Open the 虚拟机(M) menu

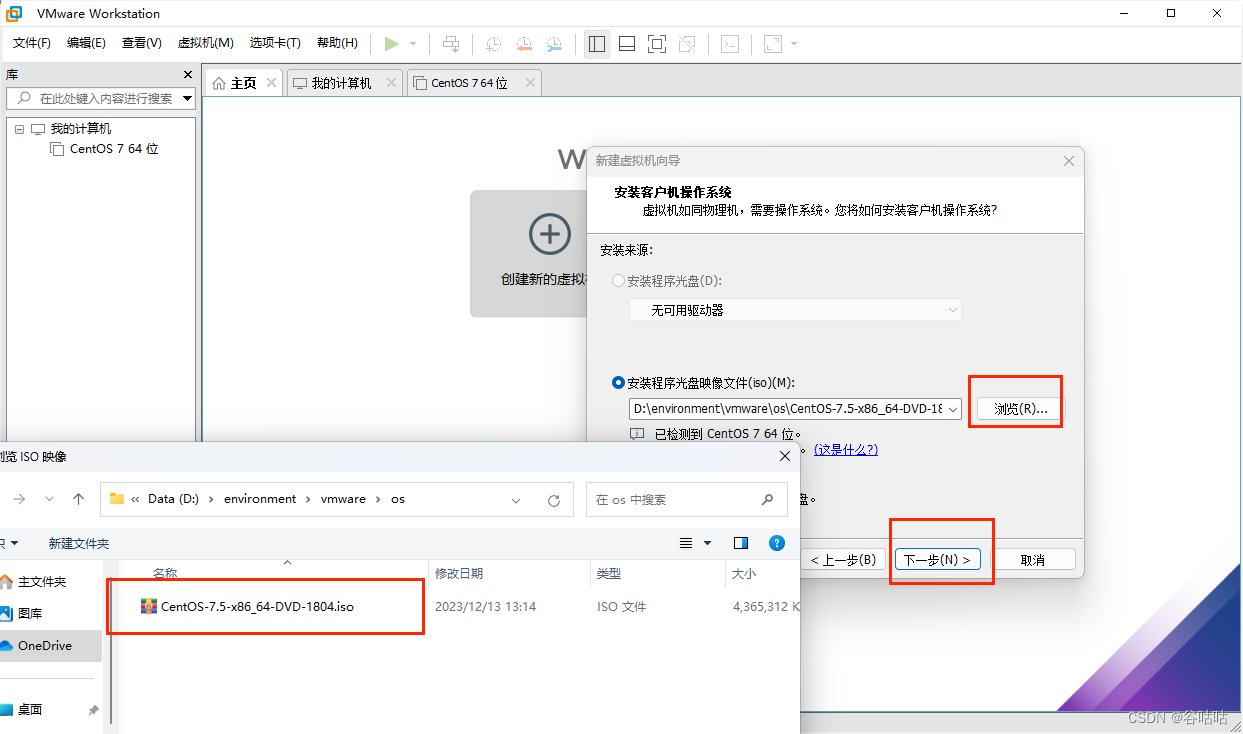pyautogui.click(x=205, y=43)
